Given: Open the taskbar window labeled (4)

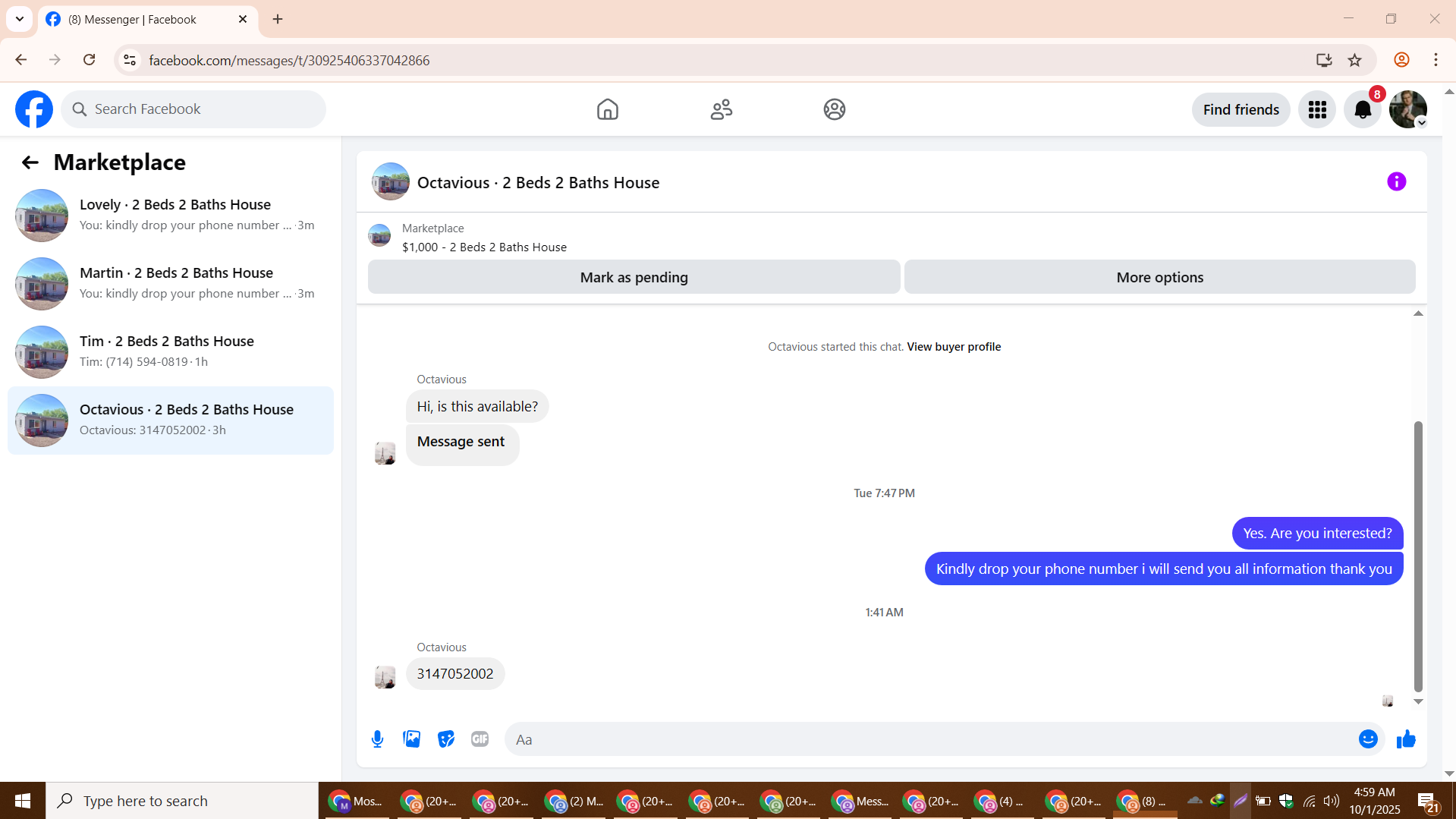Looking at the screenshot, I should [x=1002, y=801].
